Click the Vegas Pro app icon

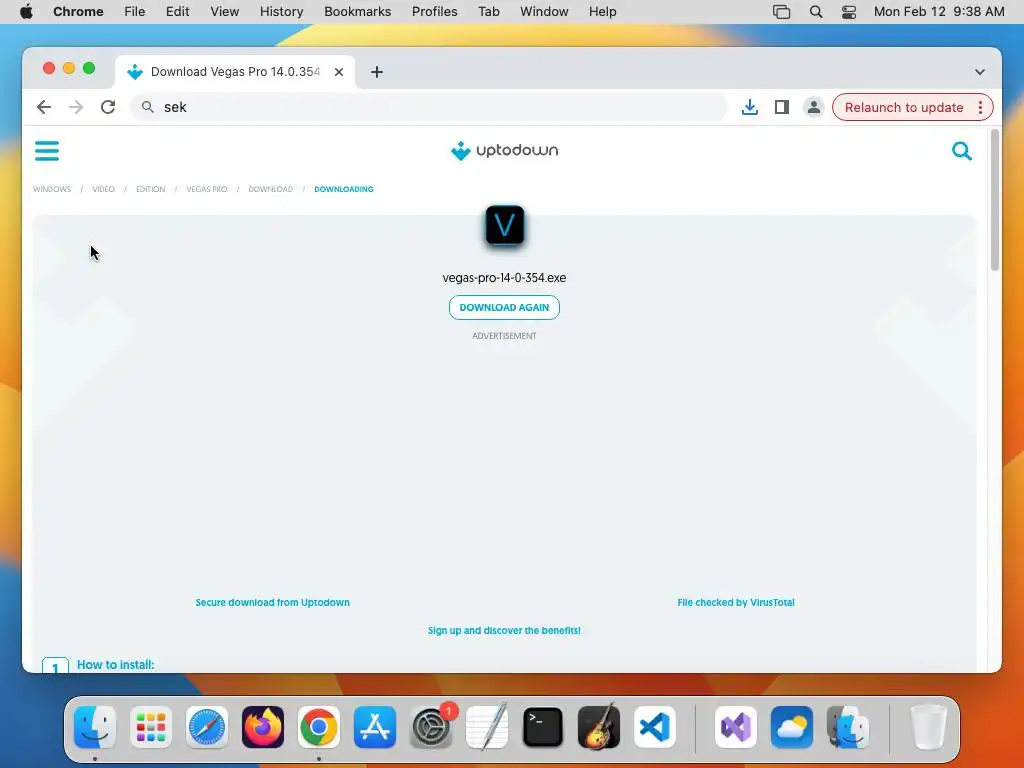coord(504,225)
